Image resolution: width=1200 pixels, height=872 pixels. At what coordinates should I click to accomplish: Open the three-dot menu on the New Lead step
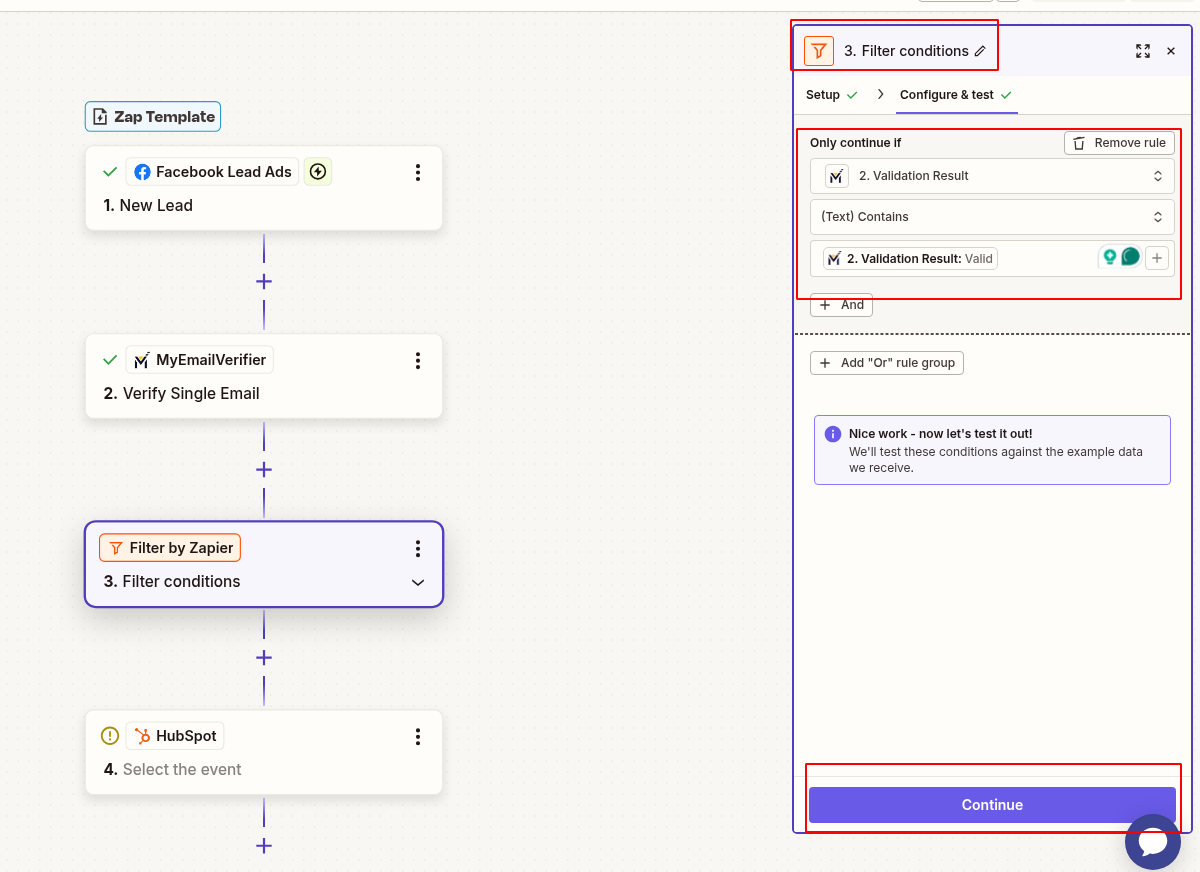point(418,171)
